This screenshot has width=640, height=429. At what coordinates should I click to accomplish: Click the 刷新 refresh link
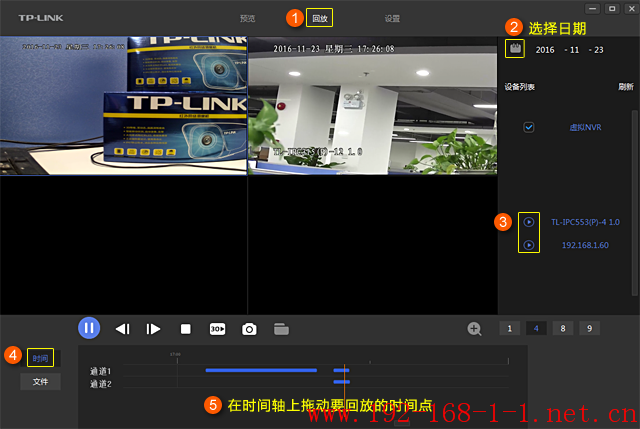click(626, 87)
